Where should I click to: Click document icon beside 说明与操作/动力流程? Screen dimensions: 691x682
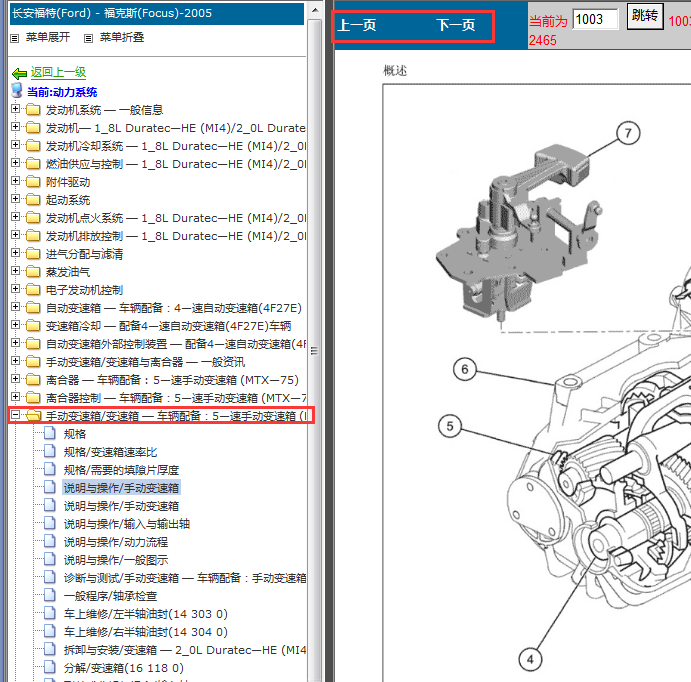[50, 541]
